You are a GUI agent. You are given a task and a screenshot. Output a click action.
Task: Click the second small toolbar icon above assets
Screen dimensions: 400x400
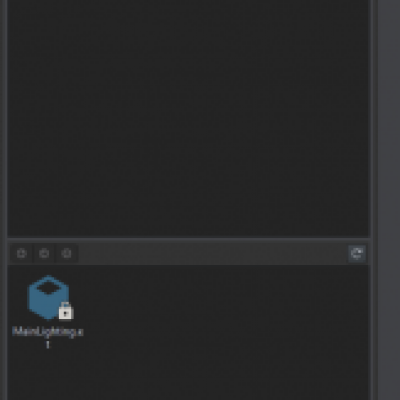click(44, 253)
